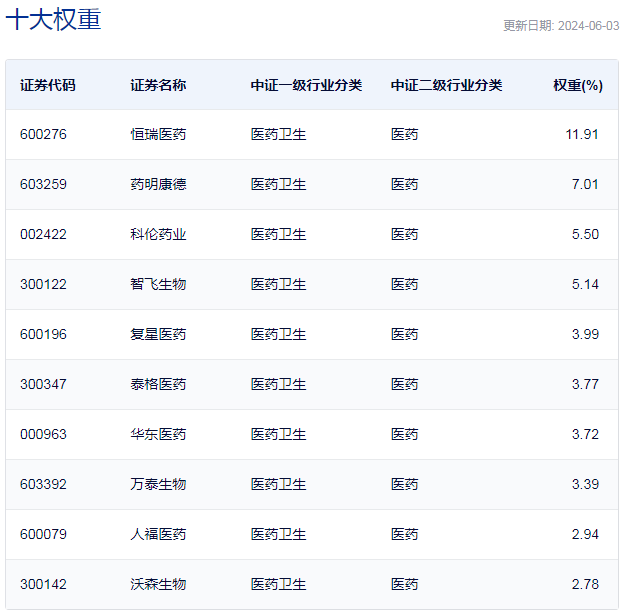Select stock code 300122
The width and height of the screenshot is (624, 616).
pyautogui.click(x=43, y=285)
